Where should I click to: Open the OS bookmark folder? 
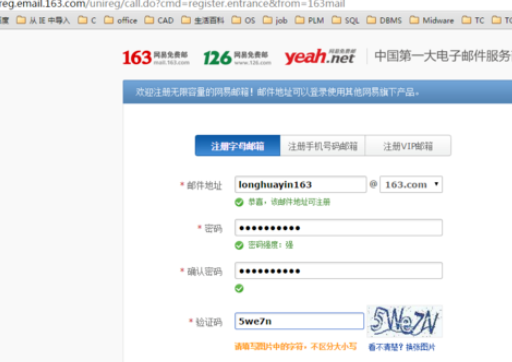tap(243, 20)
